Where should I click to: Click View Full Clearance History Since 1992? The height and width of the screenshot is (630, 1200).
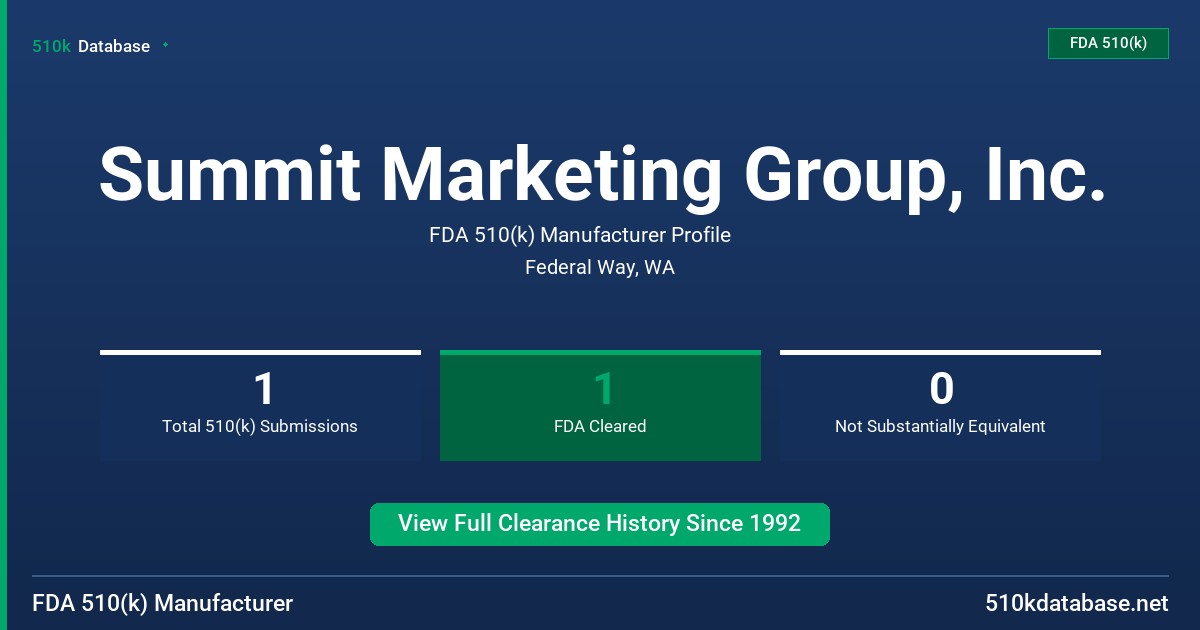[x=600, y=524]
